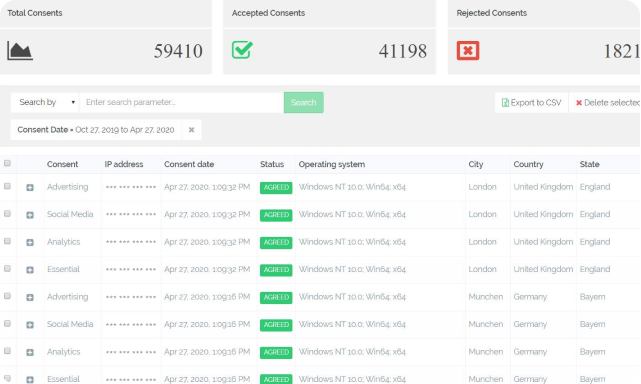Screen dimensions: 641x384
Task: Click Social Media text in the Munchen row
Action: click(70, 324)
